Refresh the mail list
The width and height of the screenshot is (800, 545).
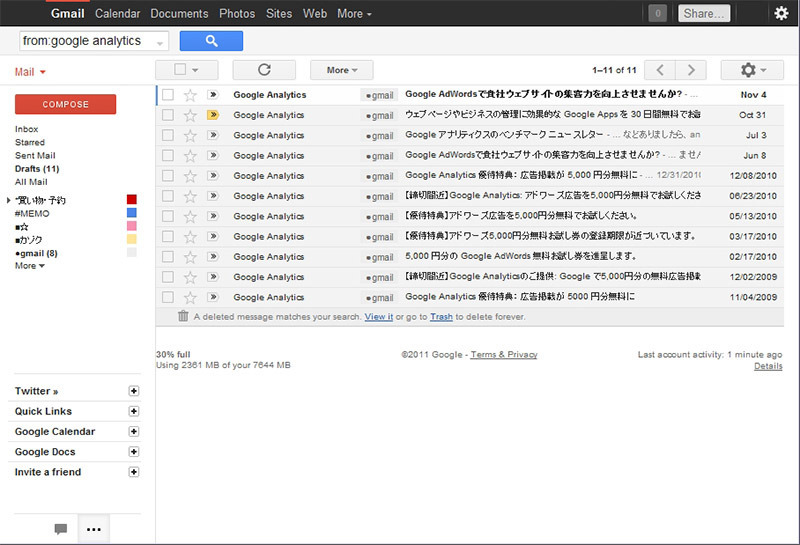click(x=264, y=70)
